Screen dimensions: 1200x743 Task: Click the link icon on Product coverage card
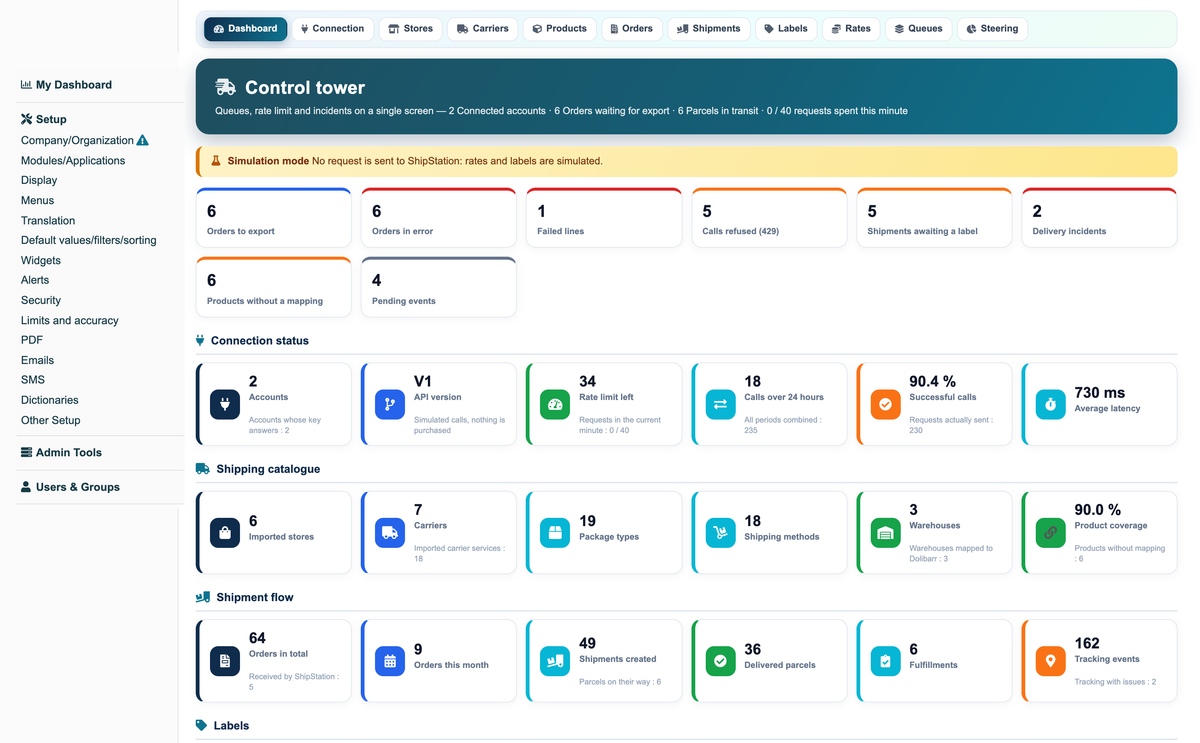[x=1051, y=533]
